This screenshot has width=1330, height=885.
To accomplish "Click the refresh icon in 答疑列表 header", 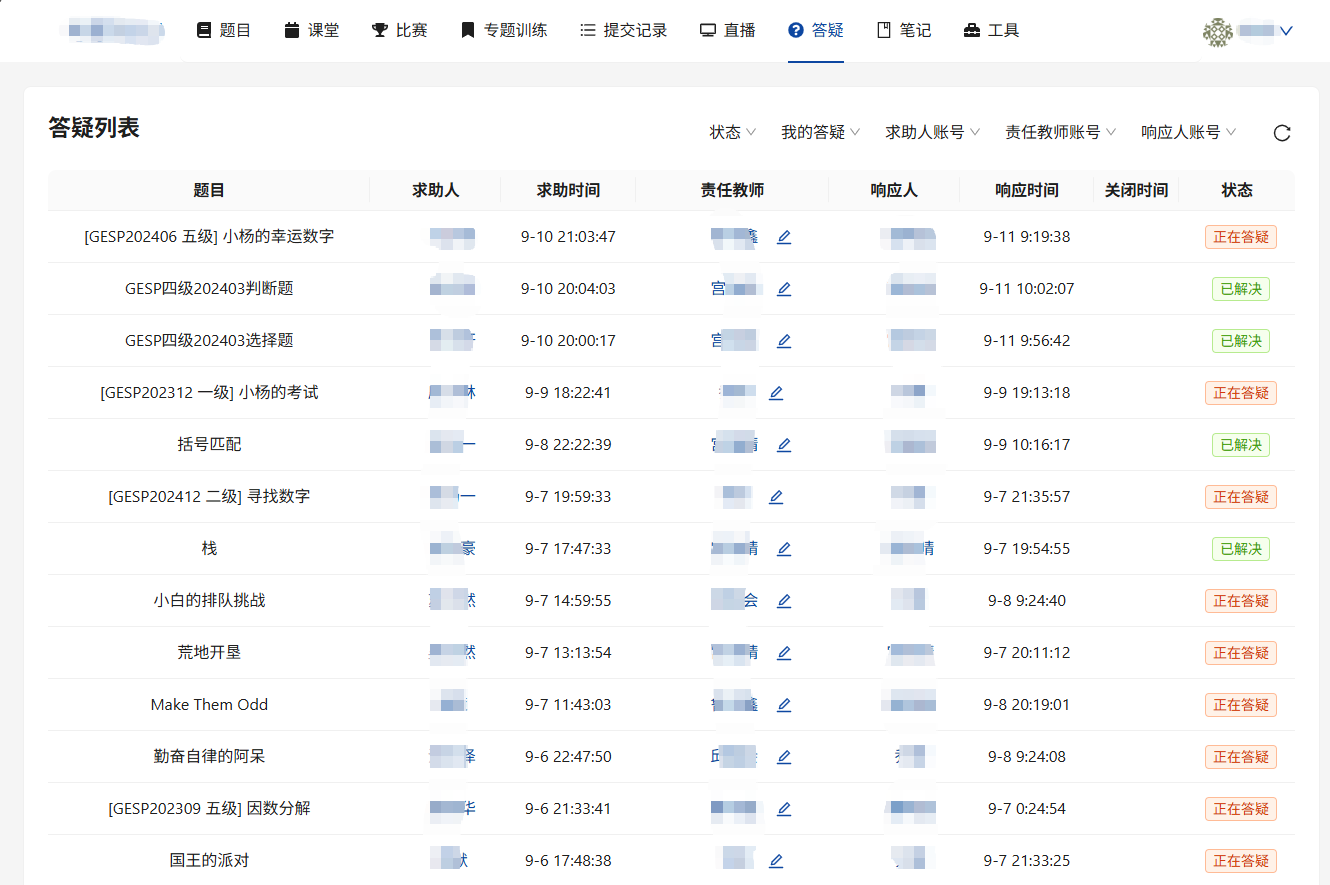I will (1282, 133).
